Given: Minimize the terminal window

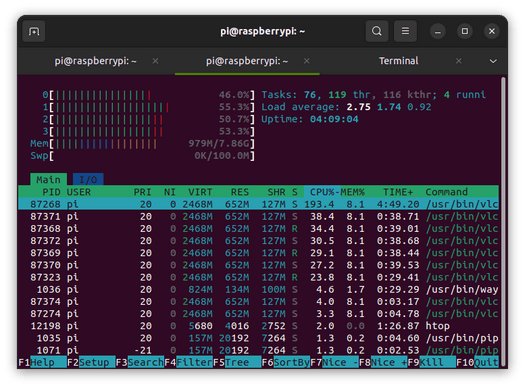Looking at the screenshot, I should click(437, 31).
